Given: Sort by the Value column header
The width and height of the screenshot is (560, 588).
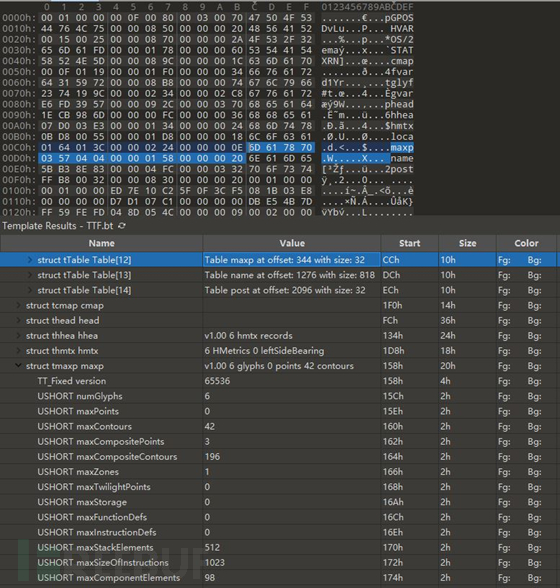Looking at the screenshot, I should 292,243.
